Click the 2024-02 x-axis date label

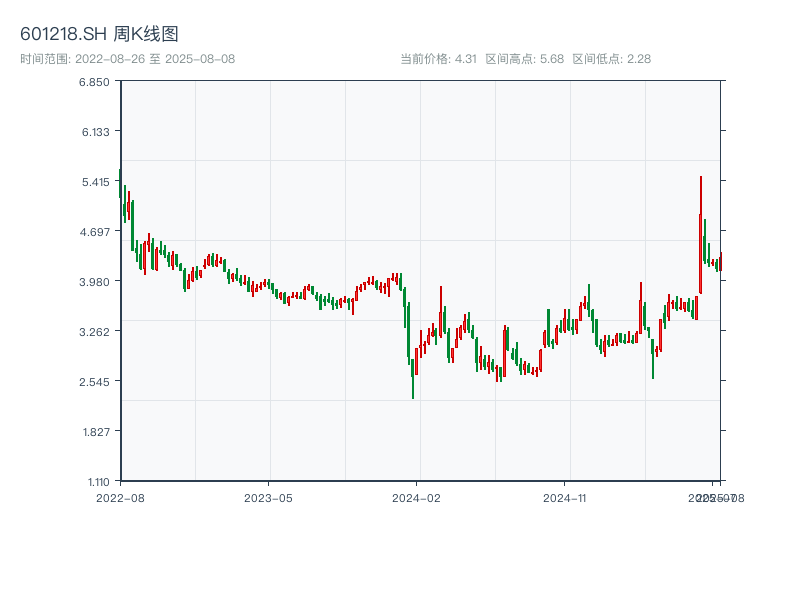417,497
